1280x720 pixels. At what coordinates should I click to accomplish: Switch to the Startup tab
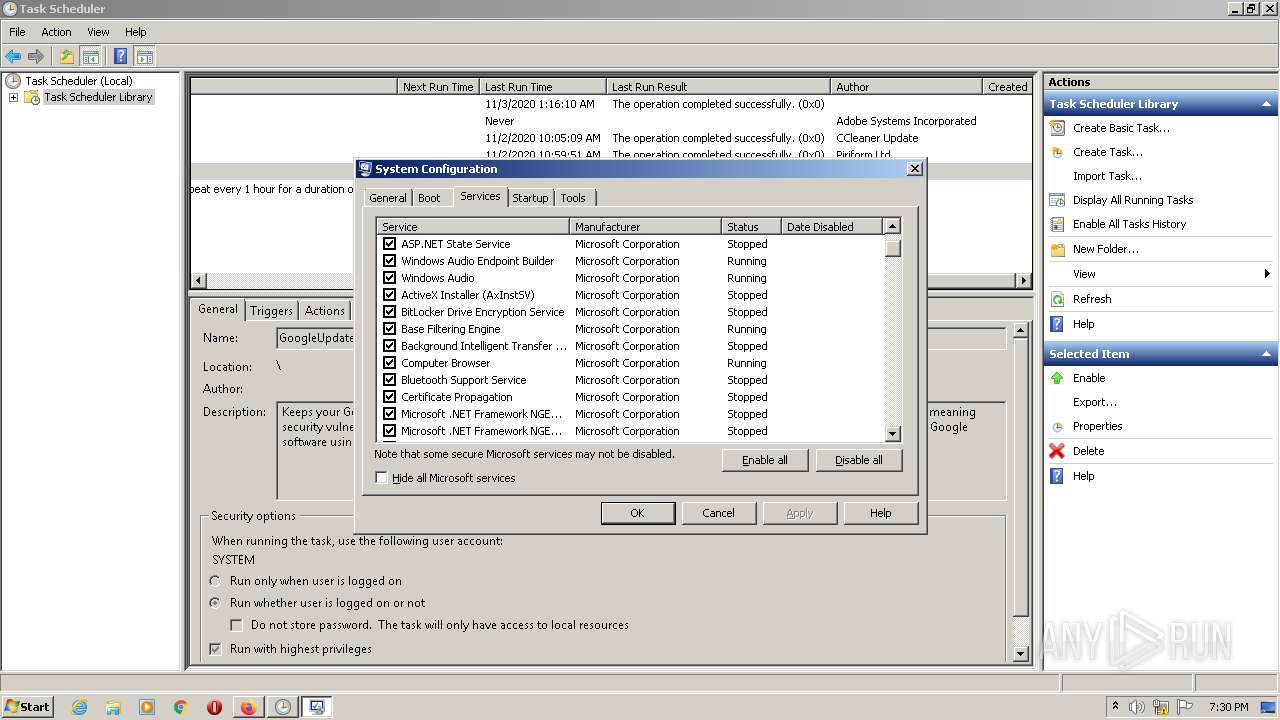(530, 198)
